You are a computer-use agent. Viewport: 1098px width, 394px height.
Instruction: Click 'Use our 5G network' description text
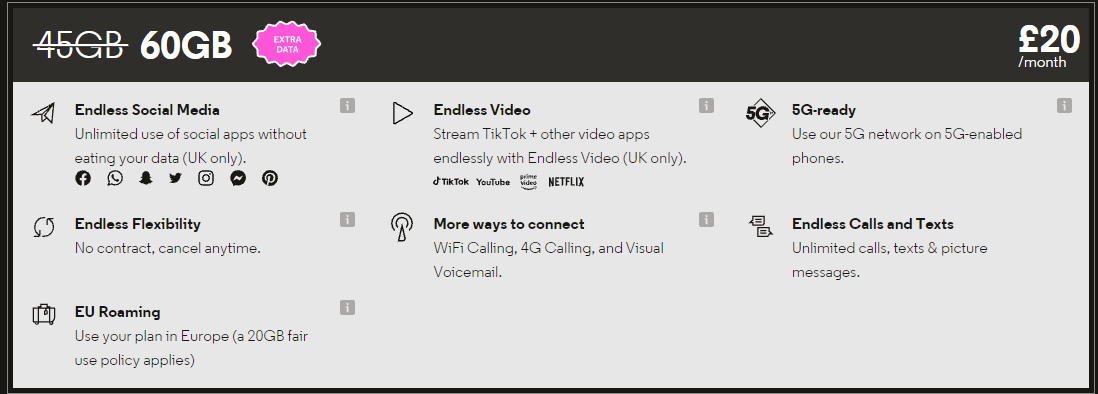pos(907,146)
